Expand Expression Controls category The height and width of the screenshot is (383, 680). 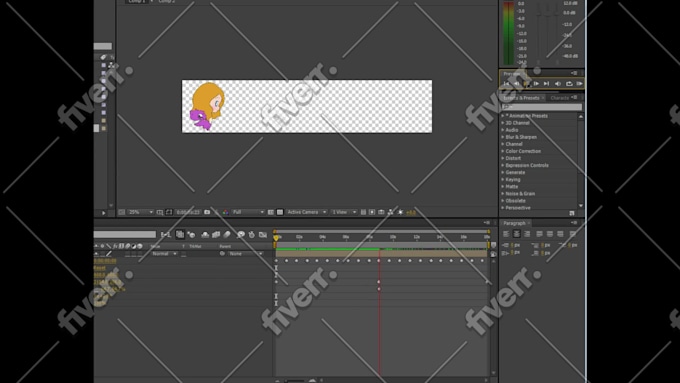(x=503, y=165)
